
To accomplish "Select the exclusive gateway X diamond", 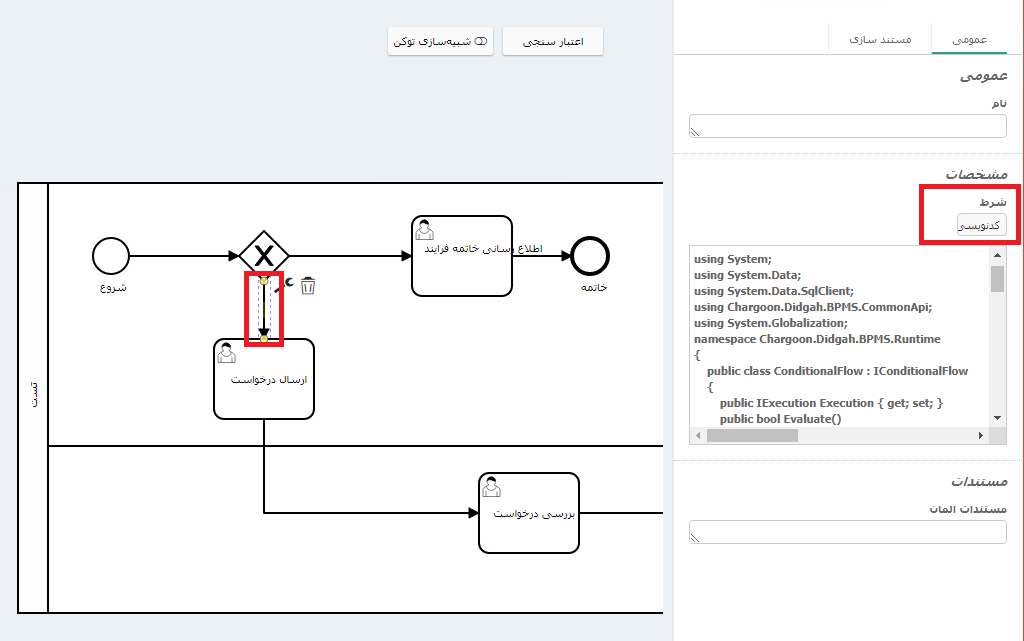I will pyautogui.click(x=264, y=256).
